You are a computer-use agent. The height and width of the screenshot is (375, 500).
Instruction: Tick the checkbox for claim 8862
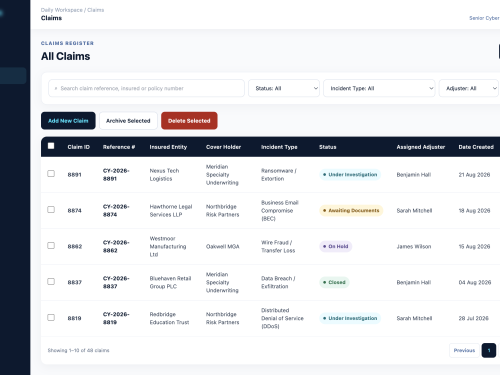tap(51, 246)
